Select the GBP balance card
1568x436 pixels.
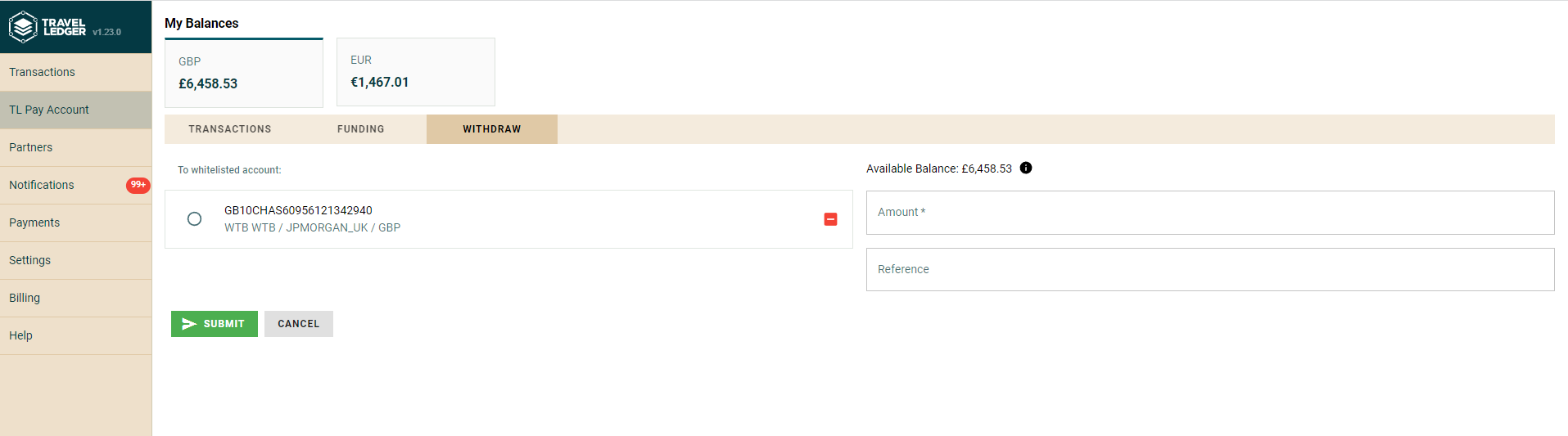[x=243, y=73]
